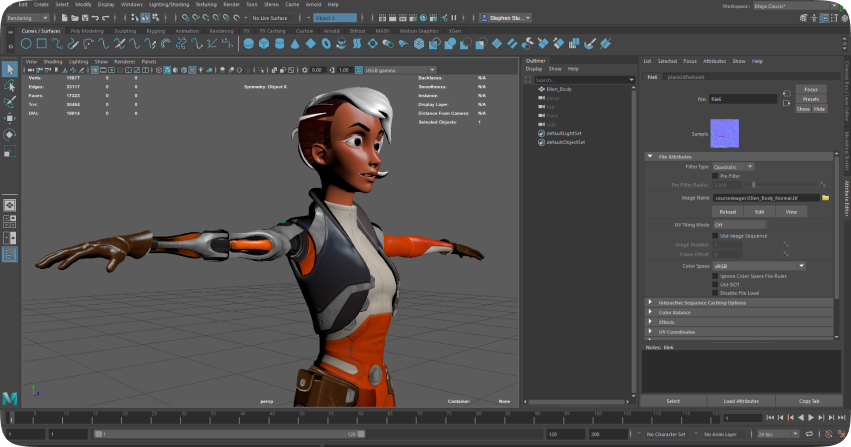Click the NURBS plane shelf icon

(310, 44)
